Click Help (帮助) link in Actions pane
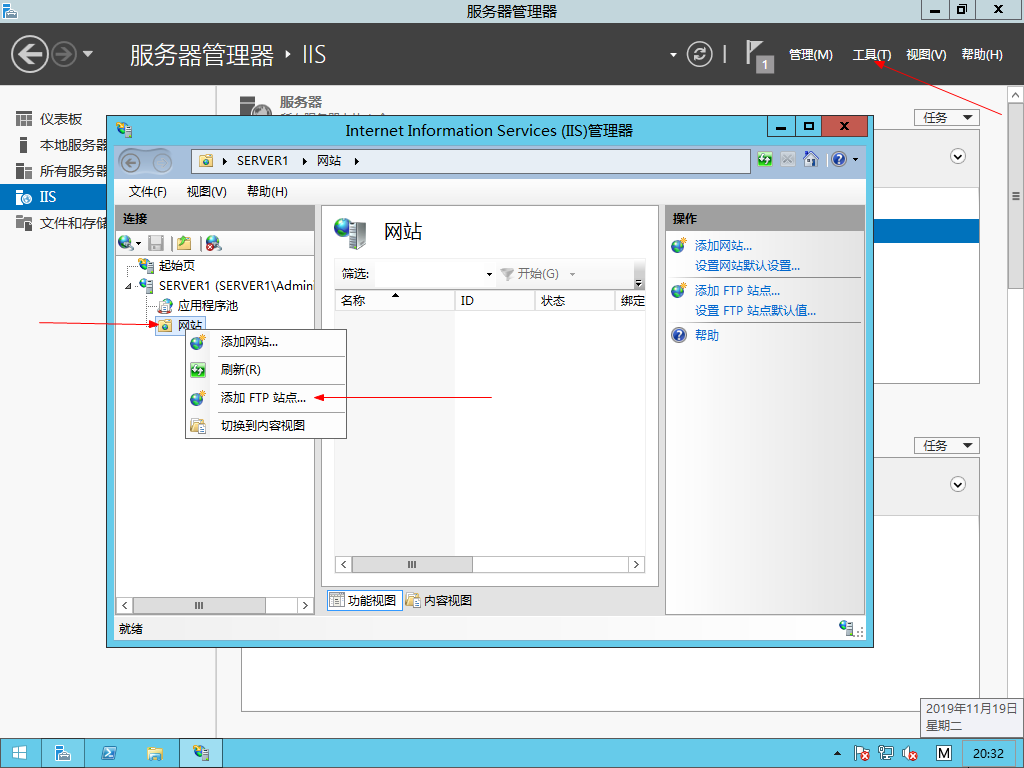1024x768 pixels. pos(707,335)
